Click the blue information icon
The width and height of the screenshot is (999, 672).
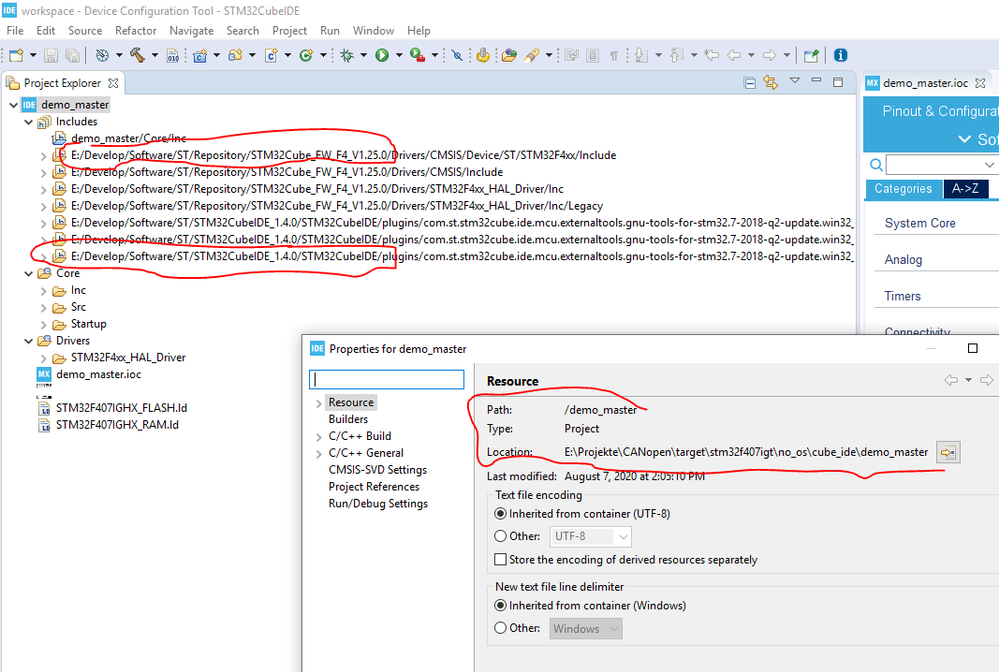click(x=840, y=55)
